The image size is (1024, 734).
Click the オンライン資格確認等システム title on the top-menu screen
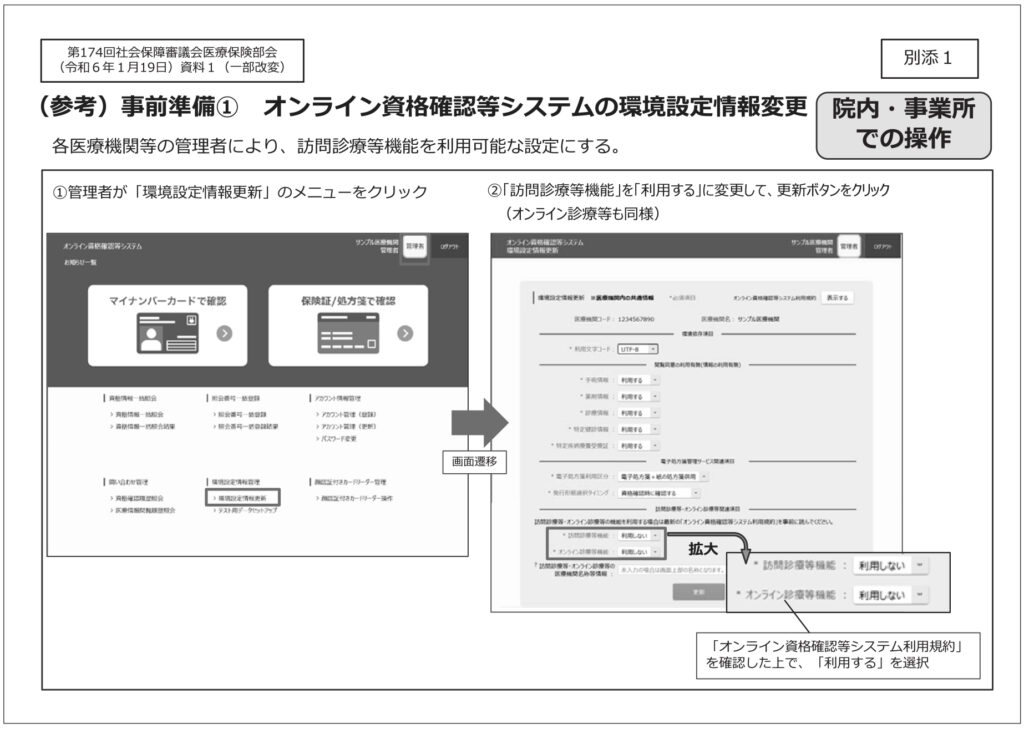tap(103, 246)
